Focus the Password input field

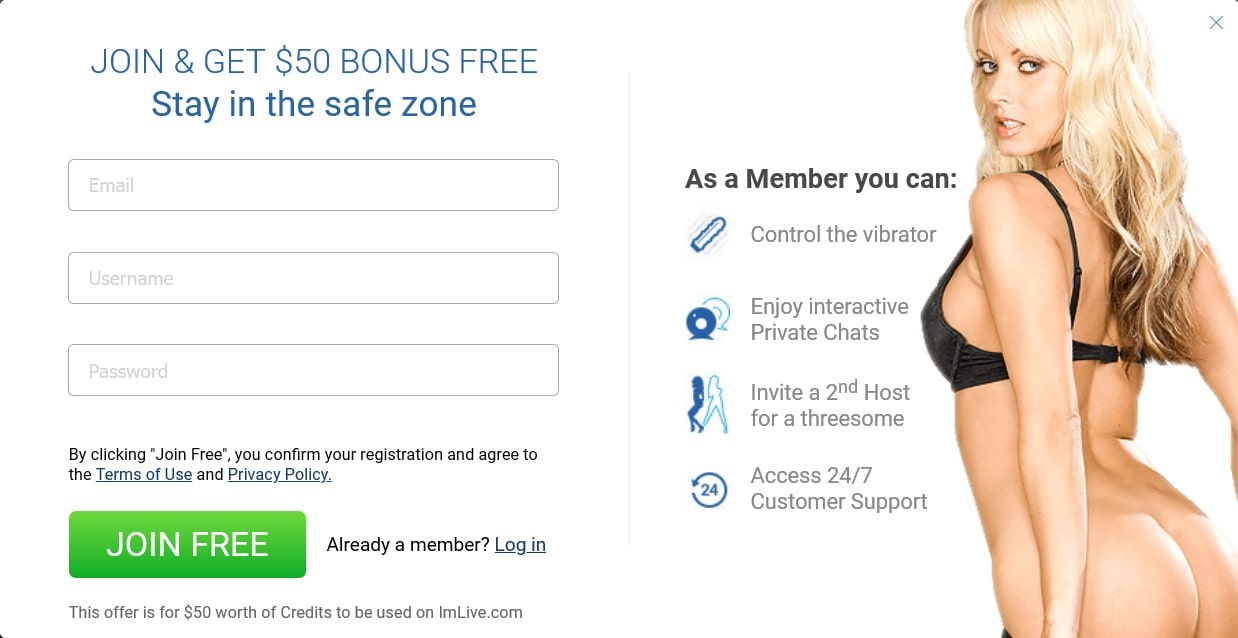(x=313, y=370)
